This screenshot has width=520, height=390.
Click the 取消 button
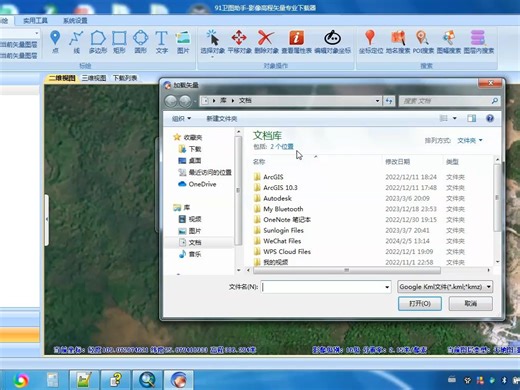tap(470, 304)
